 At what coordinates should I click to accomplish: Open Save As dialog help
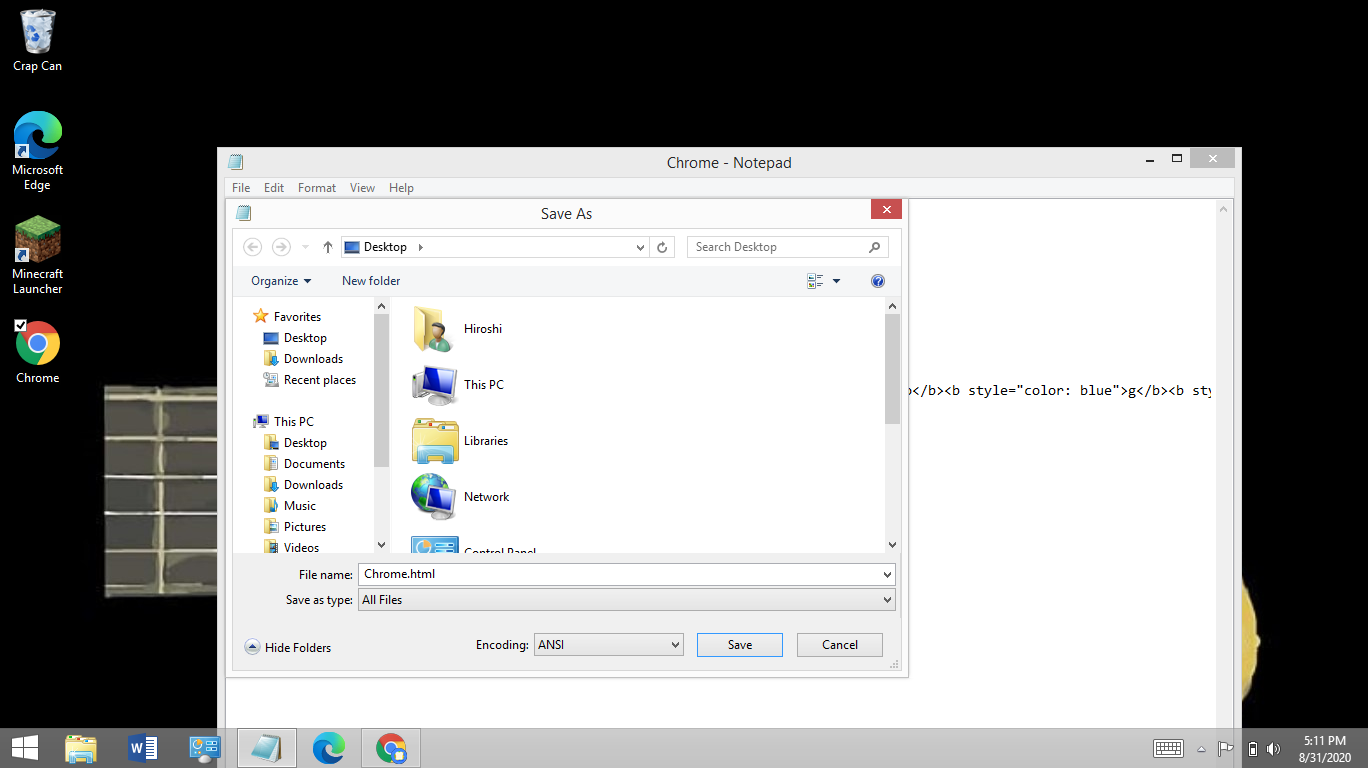pos(878,281)
